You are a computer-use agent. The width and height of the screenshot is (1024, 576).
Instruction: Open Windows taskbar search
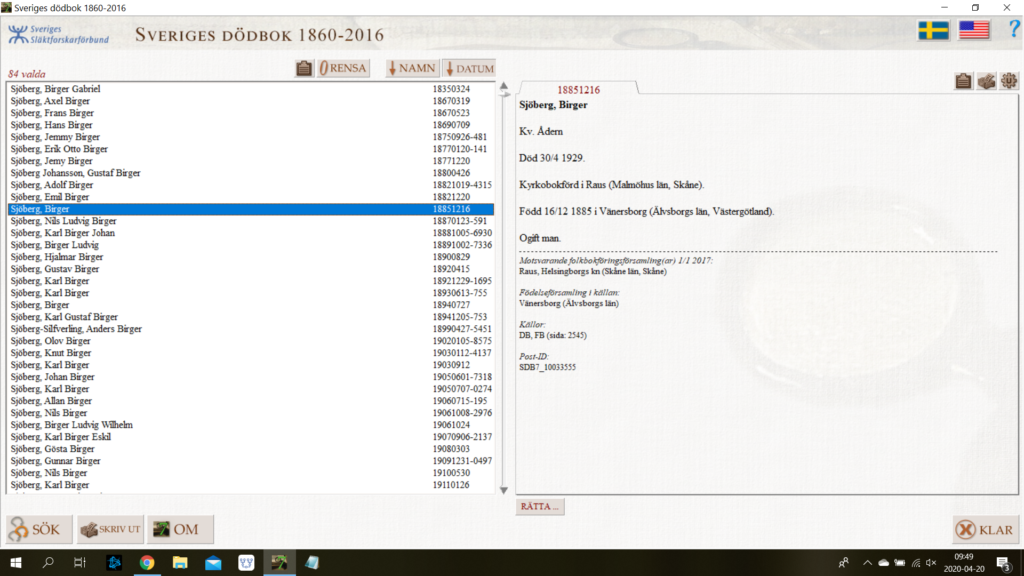coord(48,562)
